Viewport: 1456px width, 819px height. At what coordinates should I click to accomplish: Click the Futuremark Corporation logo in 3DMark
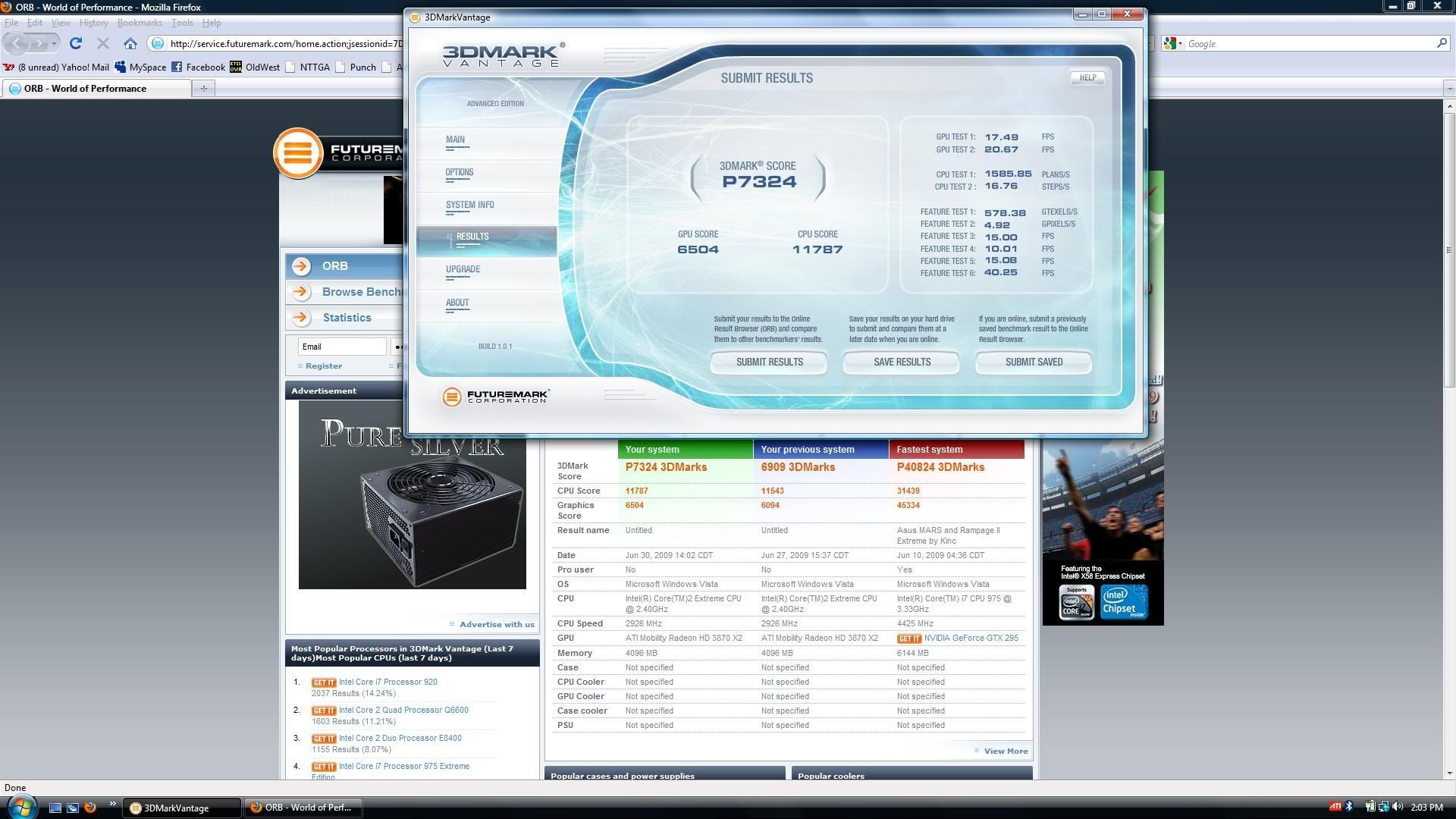pos(495,397)
